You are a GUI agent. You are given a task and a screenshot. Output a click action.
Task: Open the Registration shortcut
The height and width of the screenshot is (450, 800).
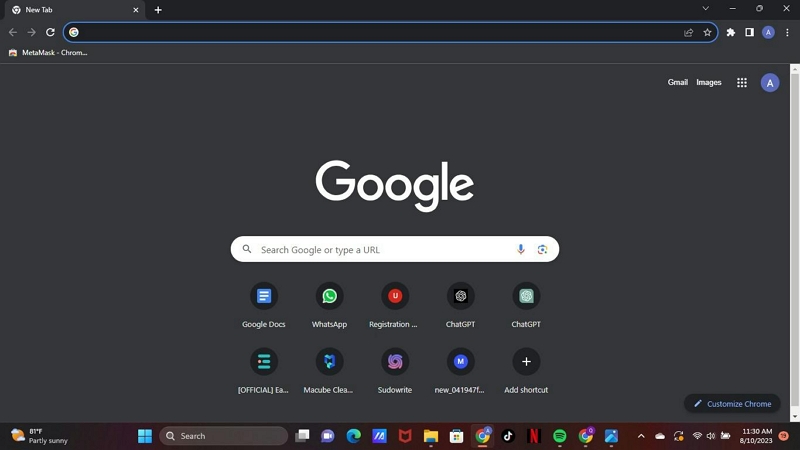[395, 305]
